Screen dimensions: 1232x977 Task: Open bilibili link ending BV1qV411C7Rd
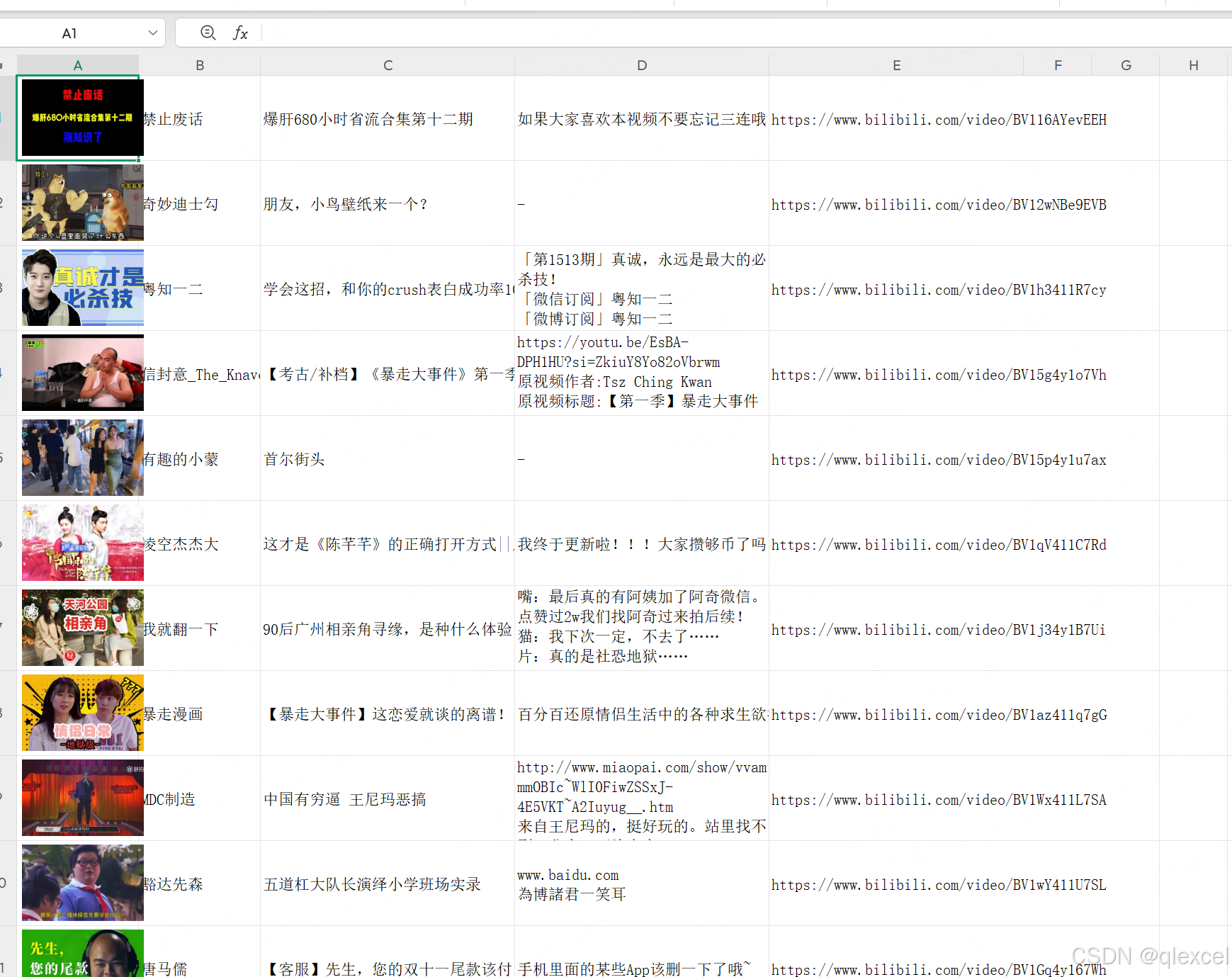(x=939, y=545)
